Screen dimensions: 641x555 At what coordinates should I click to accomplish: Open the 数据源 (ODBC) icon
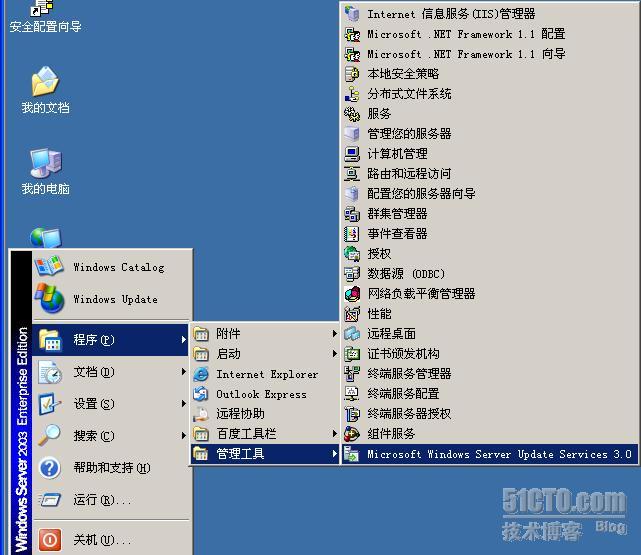pyautogui.click(x=352, y=274)
